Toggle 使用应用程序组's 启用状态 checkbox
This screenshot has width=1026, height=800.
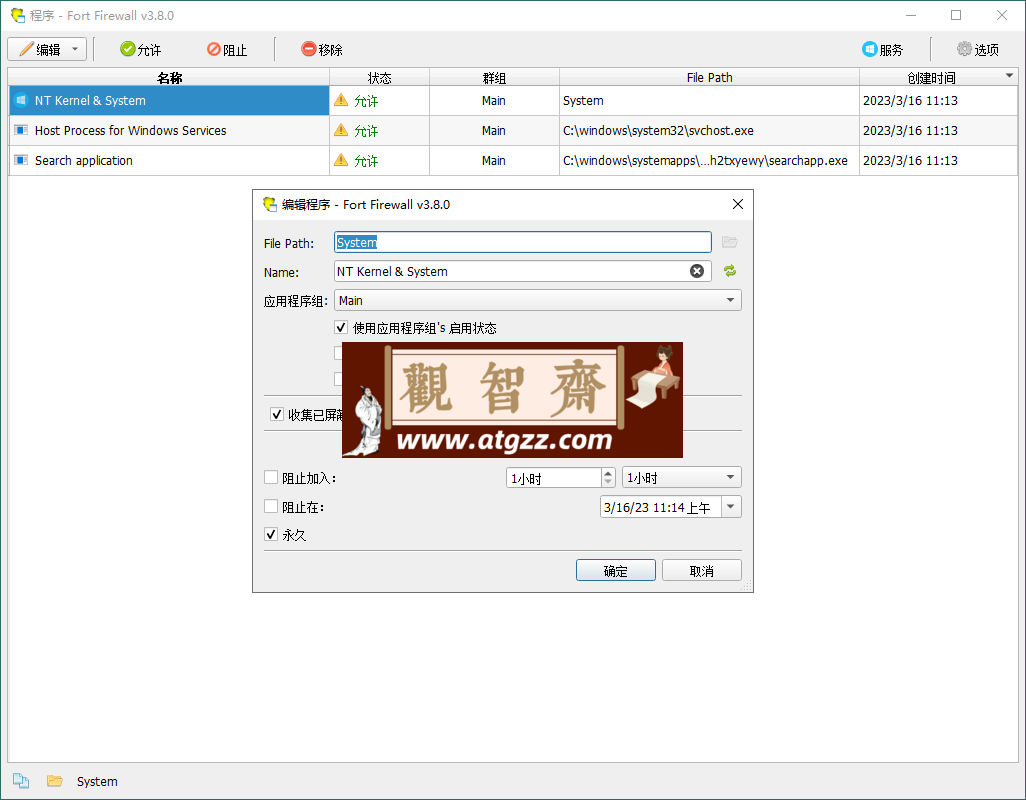pyautogui.click(x=341, y=327)
